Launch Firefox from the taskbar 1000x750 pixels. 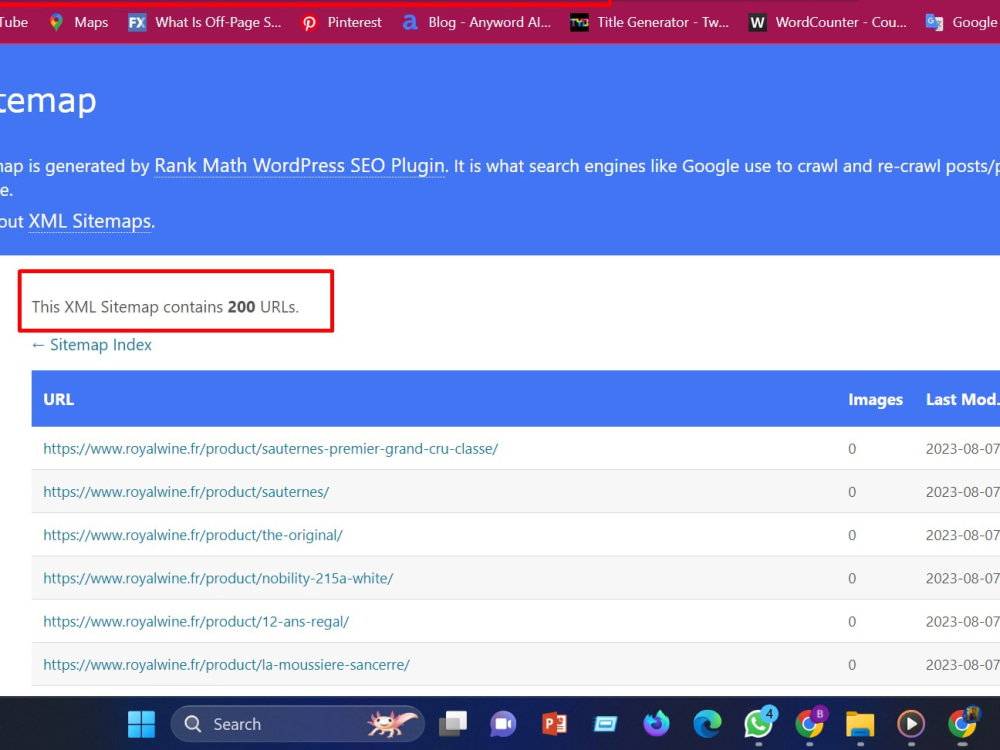[x=656, y=724]
